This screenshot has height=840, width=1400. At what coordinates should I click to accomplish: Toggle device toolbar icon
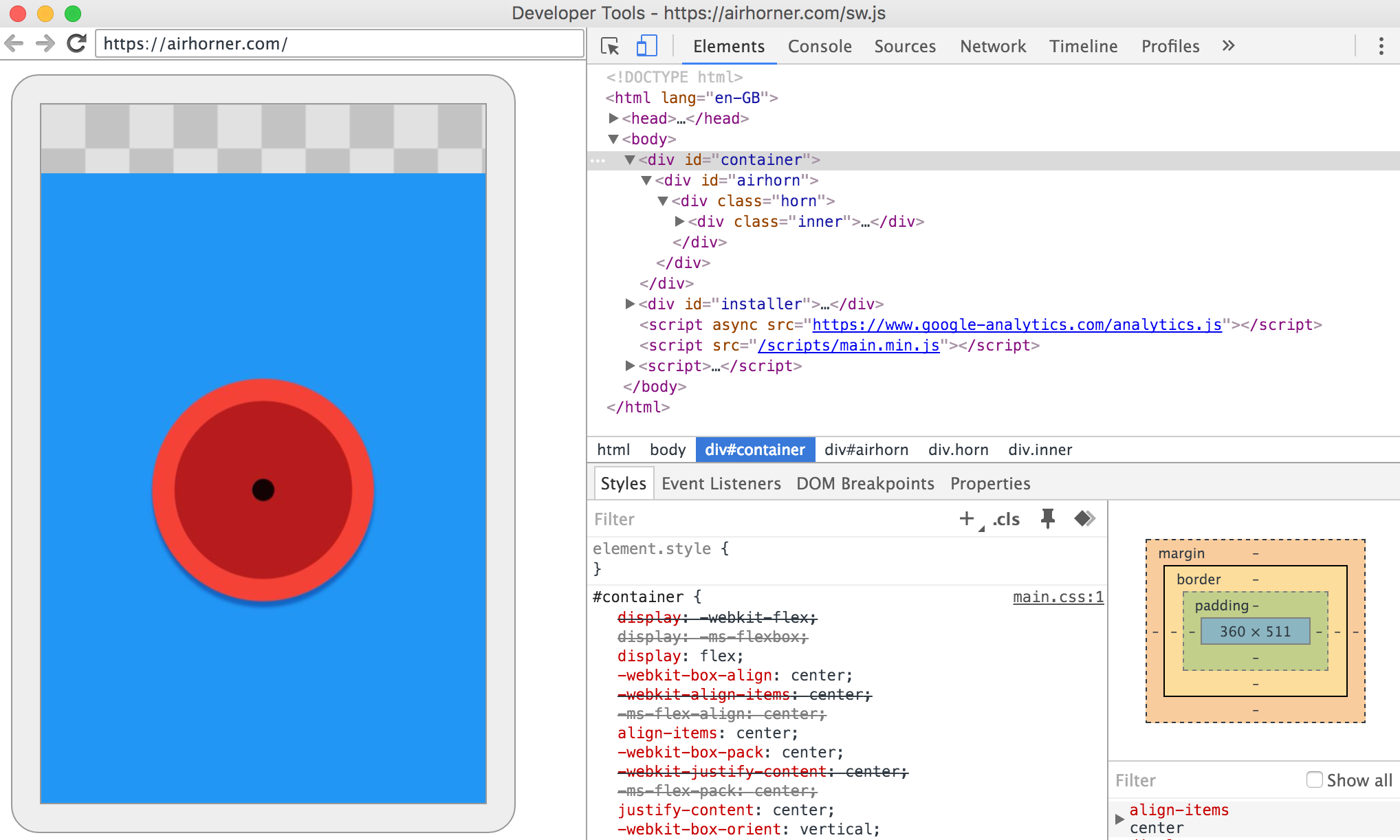(646, 46)
